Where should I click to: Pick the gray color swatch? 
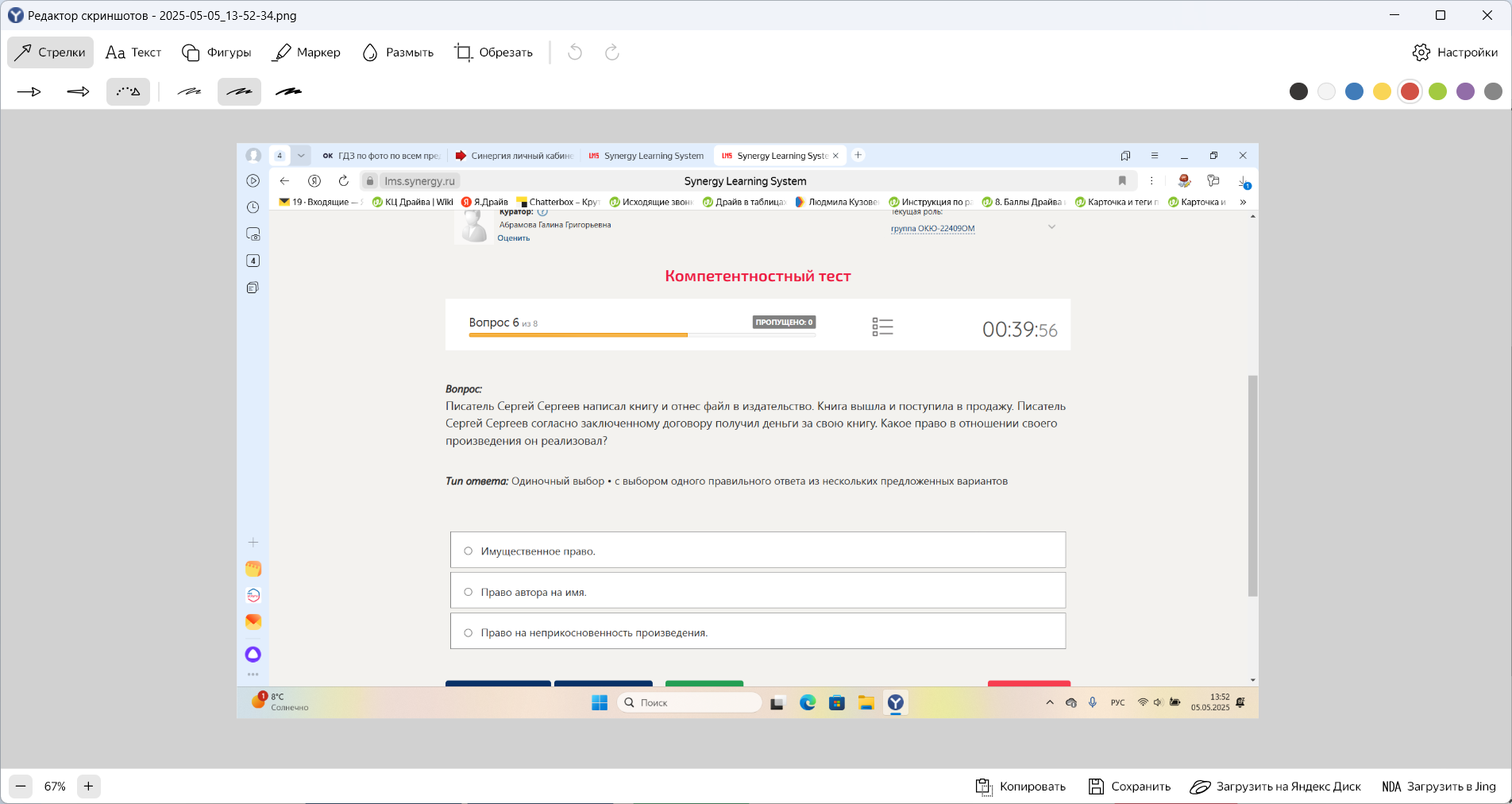click(1493, 91)
